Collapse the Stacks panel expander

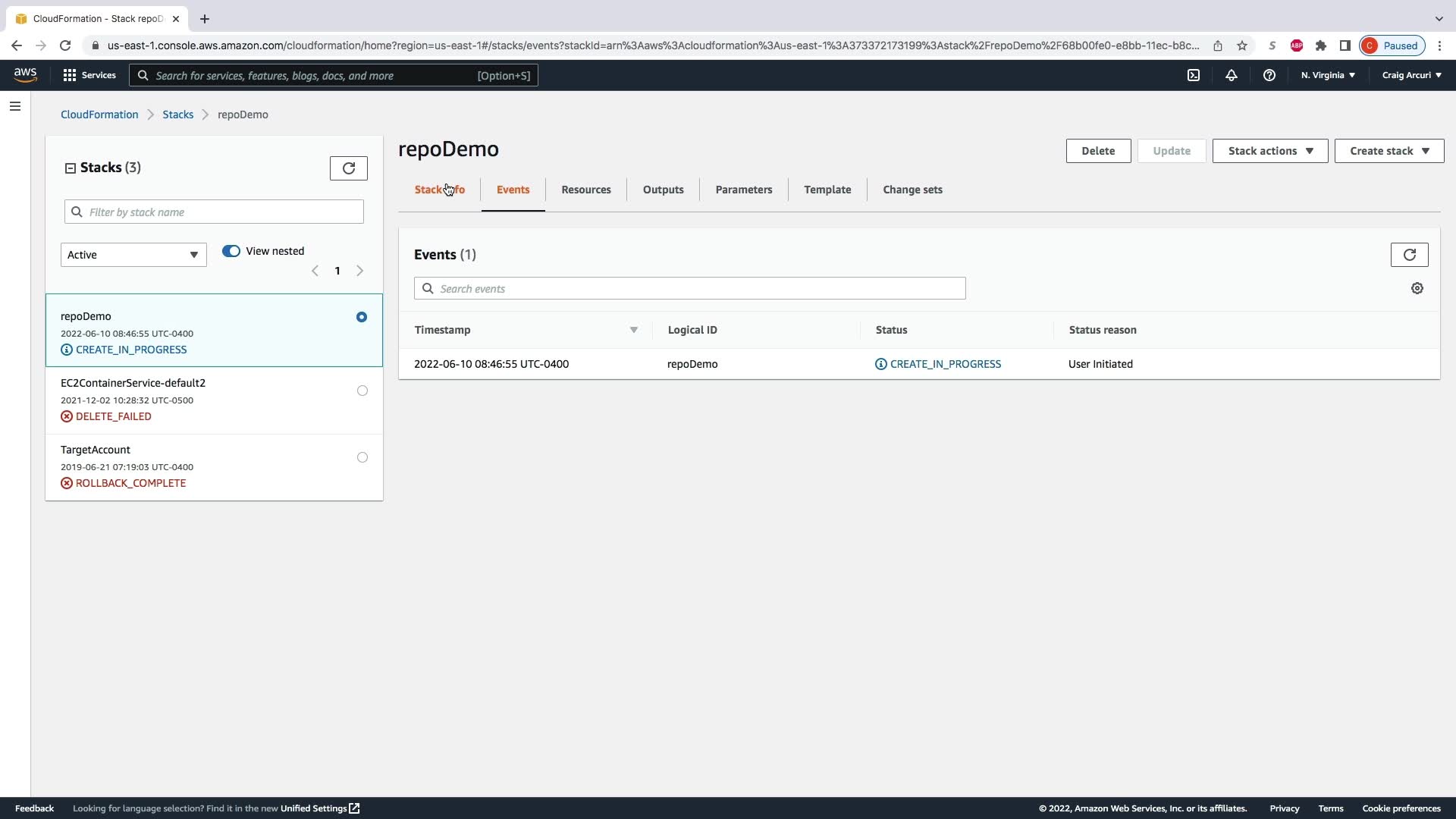coord(71,168)
